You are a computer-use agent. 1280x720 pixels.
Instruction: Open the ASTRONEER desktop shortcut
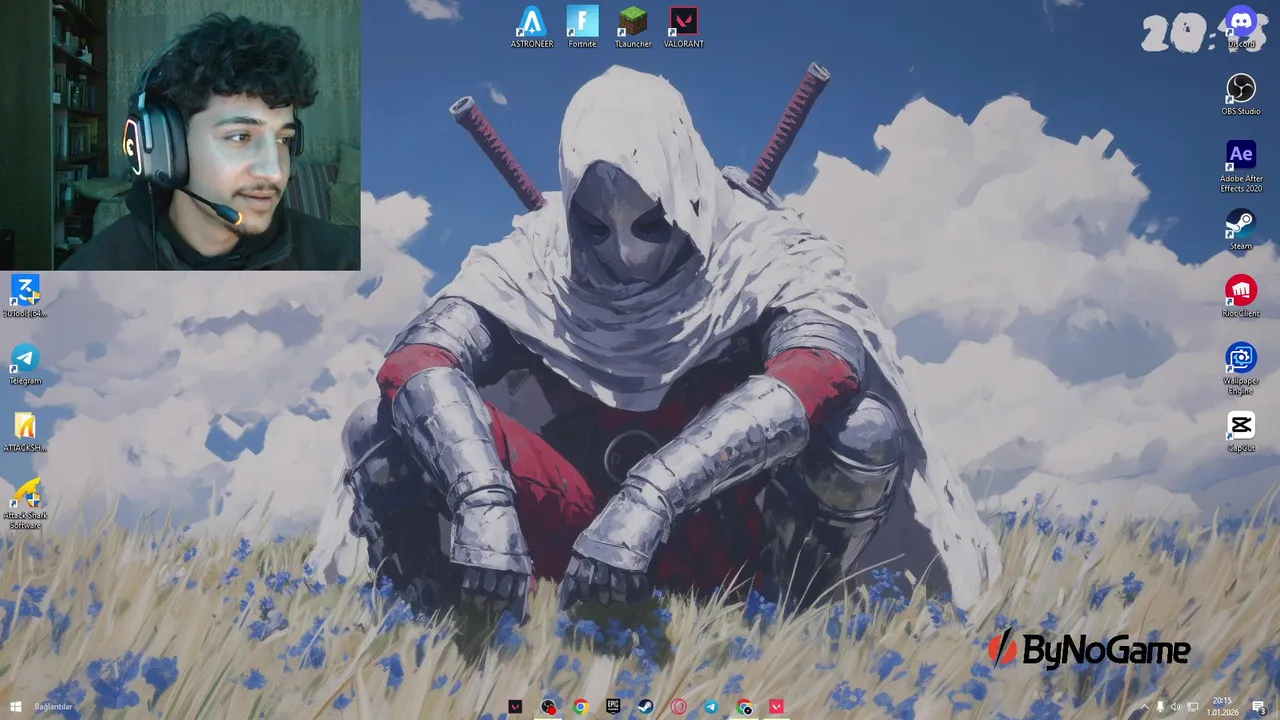pos(531,27)
